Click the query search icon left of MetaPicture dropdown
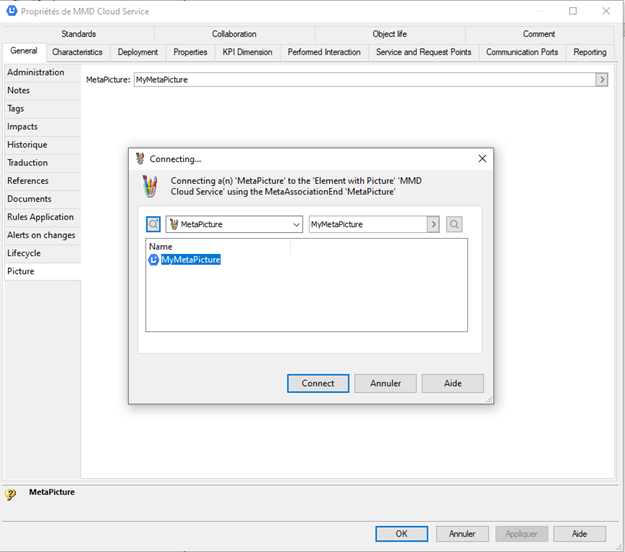 coord(153,225)
